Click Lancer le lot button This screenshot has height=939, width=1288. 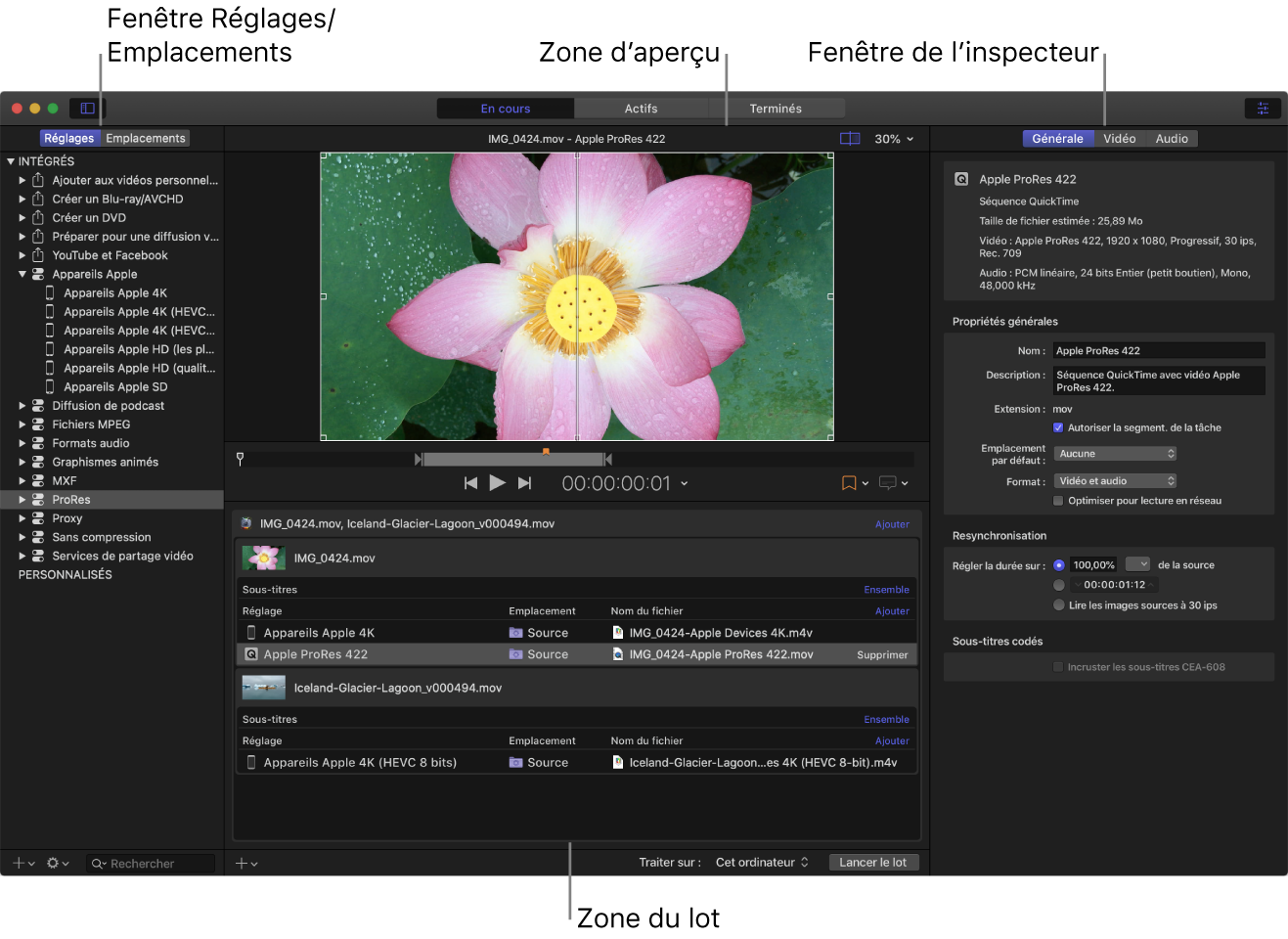click(873, 863)
